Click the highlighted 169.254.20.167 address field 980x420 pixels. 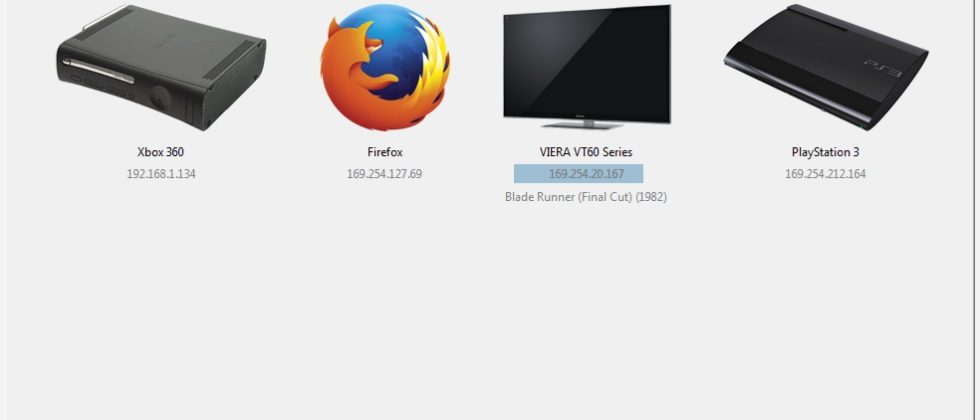point(579,174)
